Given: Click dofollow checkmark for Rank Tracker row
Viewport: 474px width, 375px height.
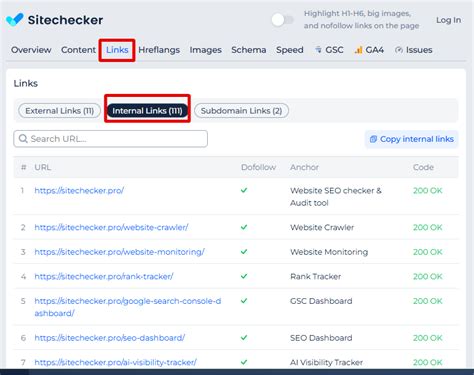Looking at the screenshot, I should (244, 276).
